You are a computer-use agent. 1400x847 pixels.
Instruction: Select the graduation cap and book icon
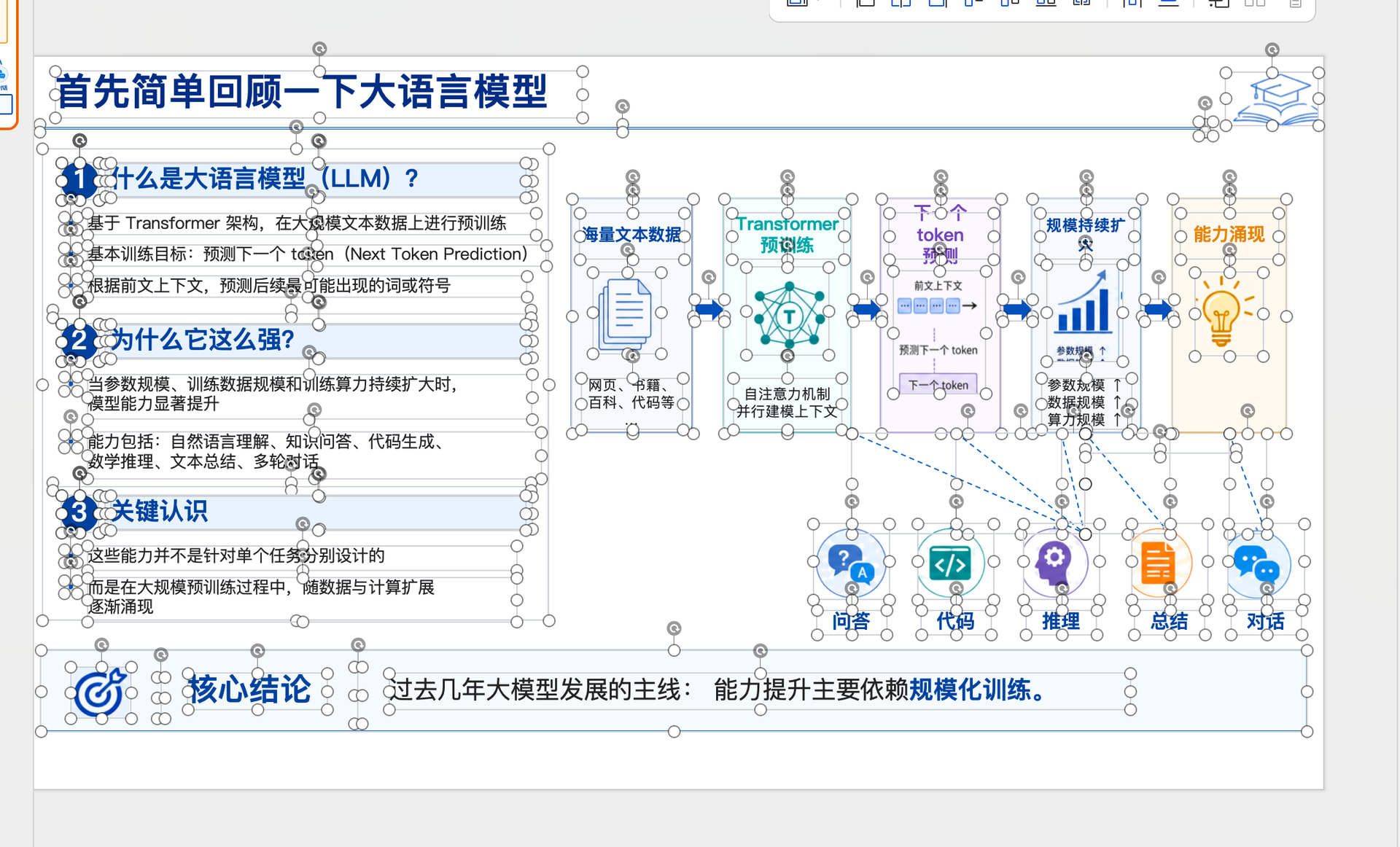point(1277,101)
